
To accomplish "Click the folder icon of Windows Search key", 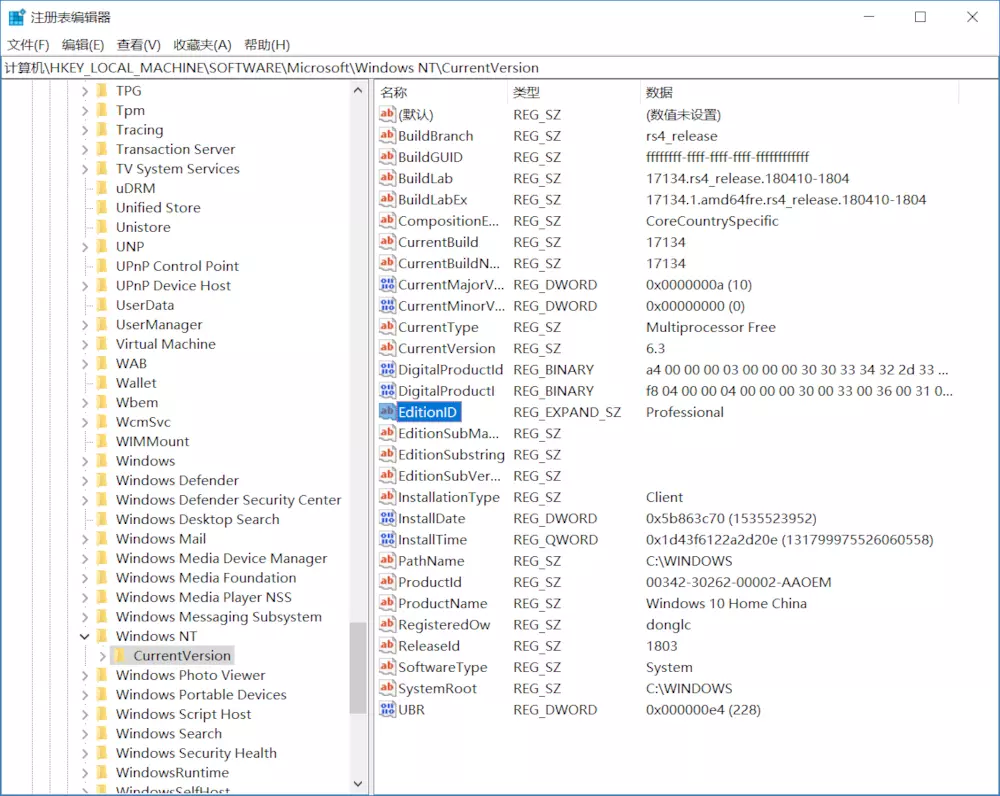I will click(x=102, y=733).
